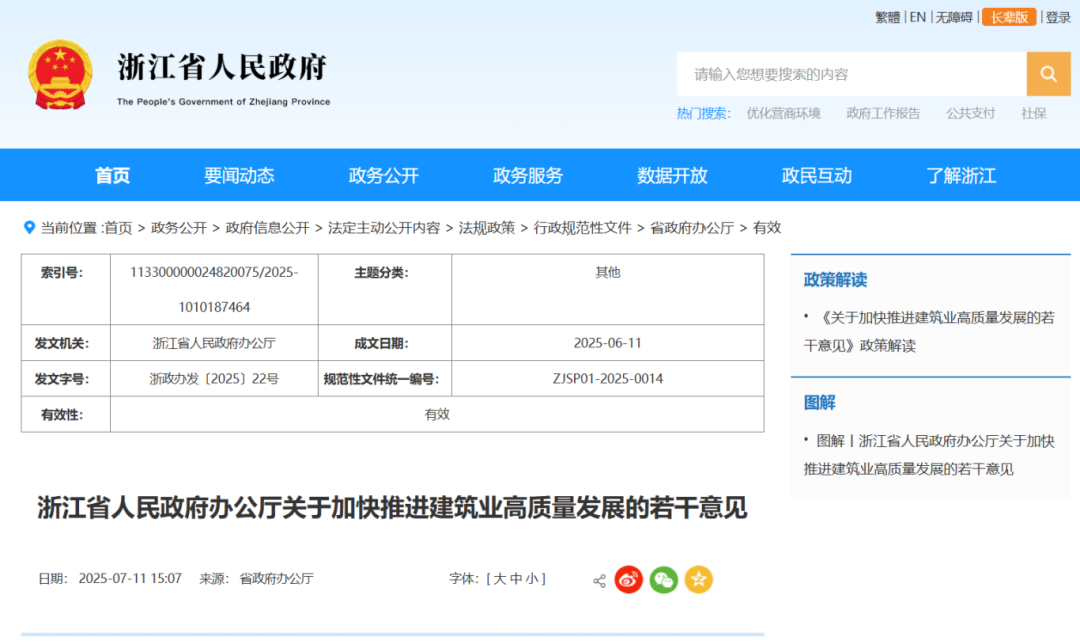Viewport: 1080px width, 644px height.
Task: Open the 要闻动态 navigation tab
Action: coord(239,176)
